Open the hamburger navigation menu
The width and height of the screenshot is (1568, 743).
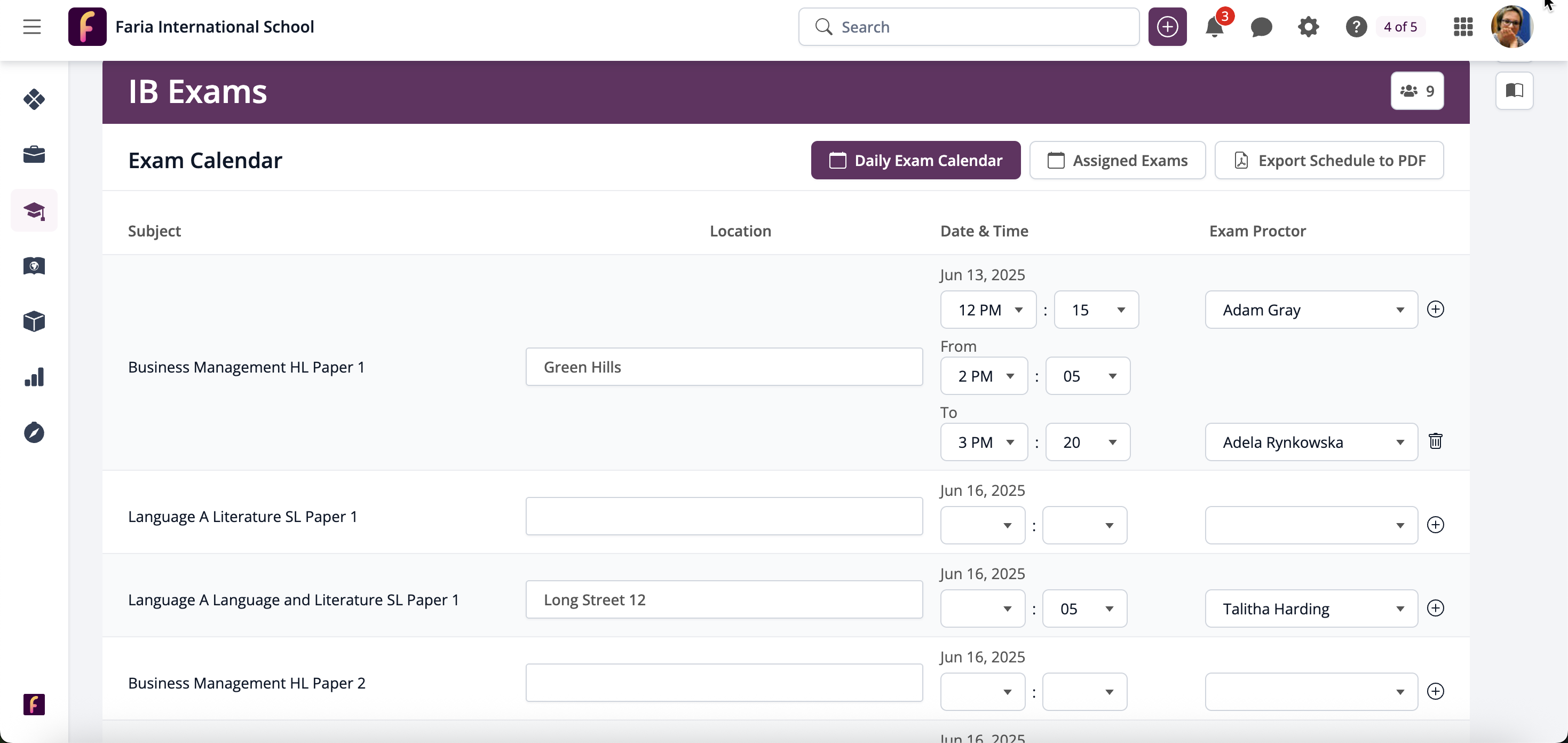(x=31, y=27)
